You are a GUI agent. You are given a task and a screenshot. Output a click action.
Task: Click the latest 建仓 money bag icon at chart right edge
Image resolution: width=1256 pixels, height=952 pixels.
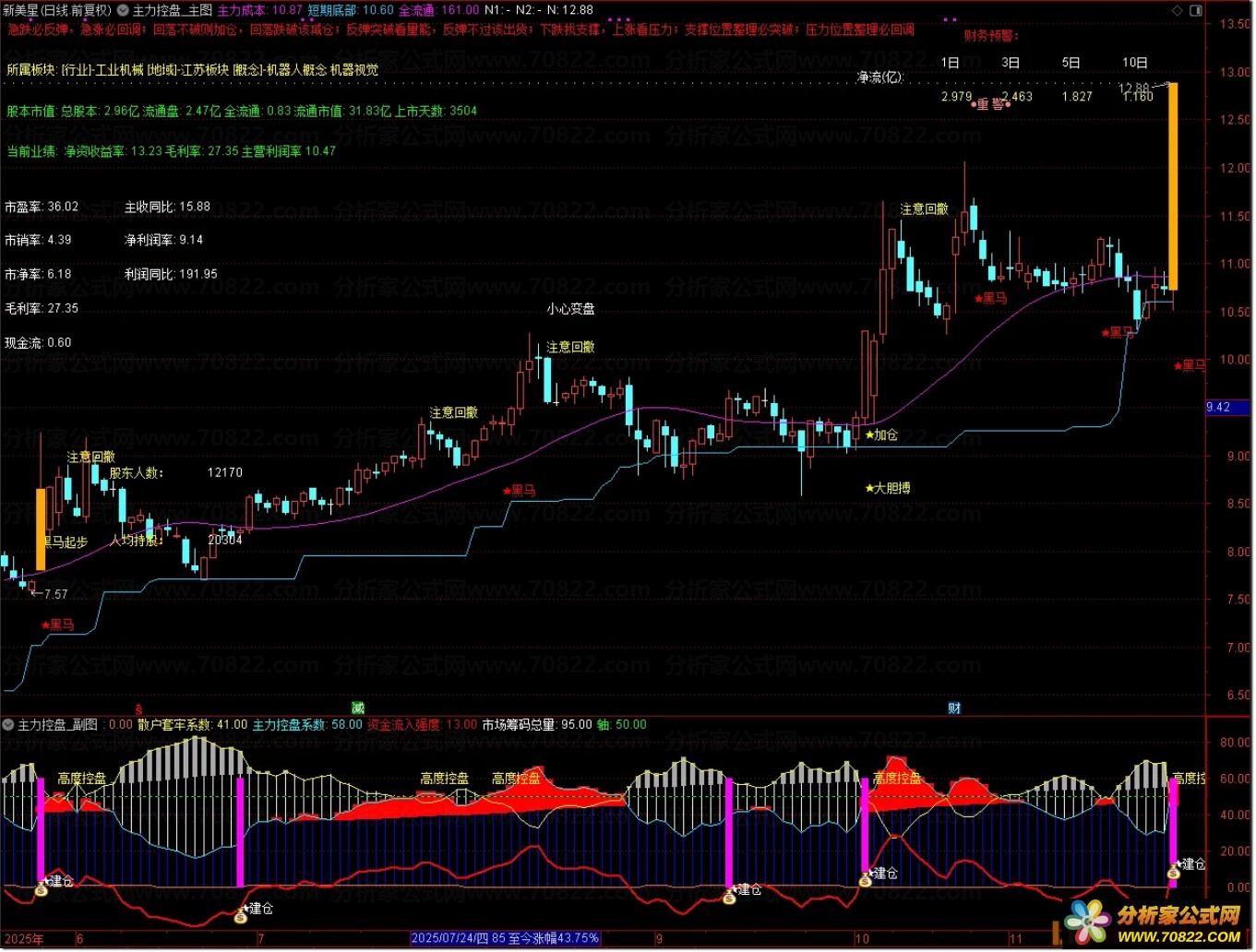click(1173, 871)
